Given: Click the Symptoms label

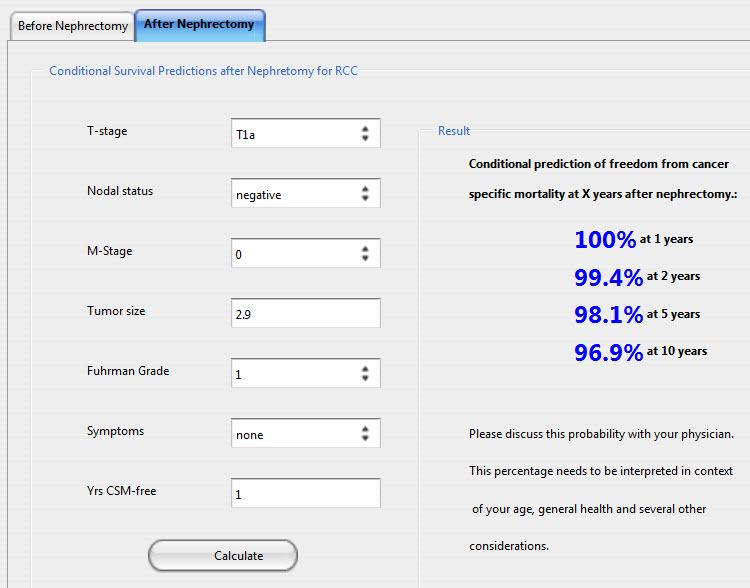Looking at the screenshot, I should (x=115, y=431).
